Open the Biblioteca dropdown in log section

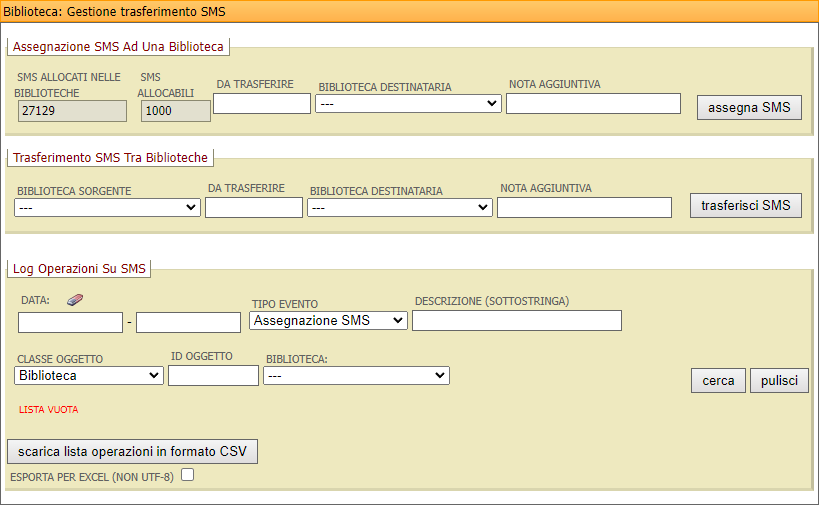point(356,375)
